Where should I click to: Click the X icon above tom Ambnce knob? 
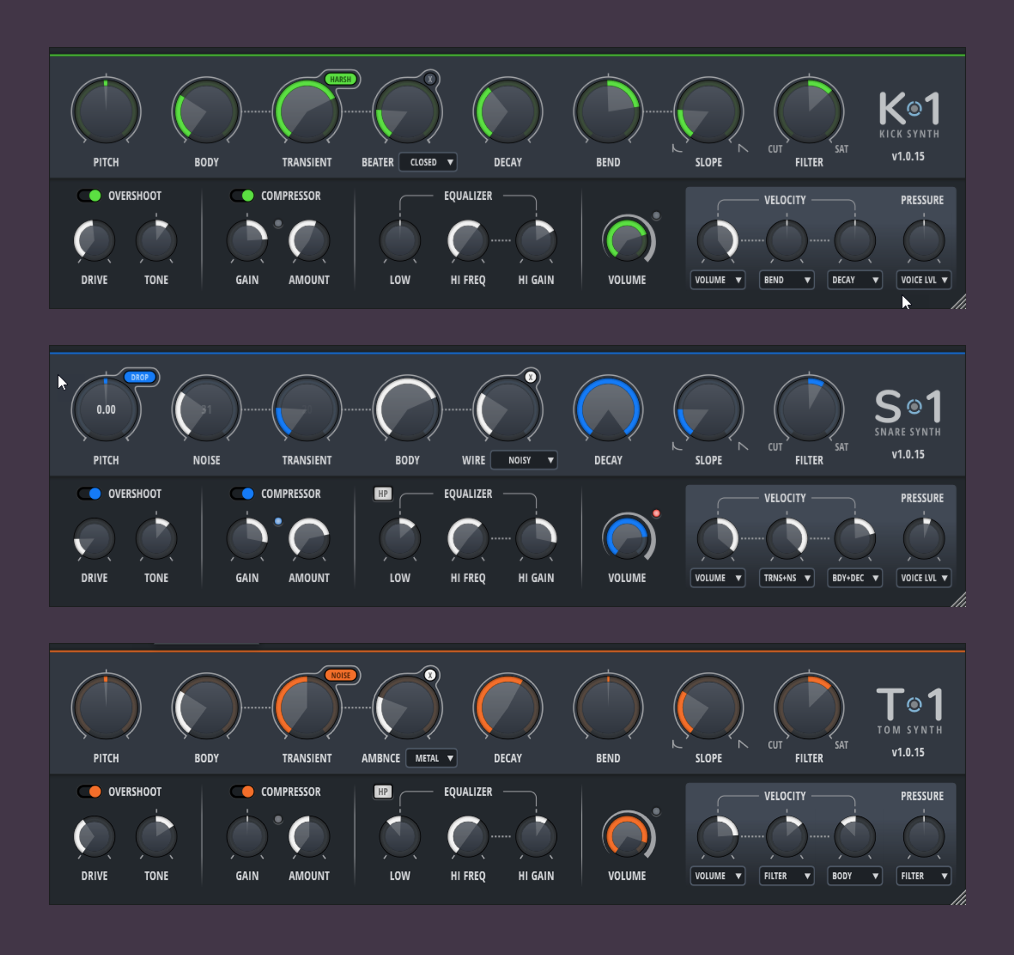430,675
